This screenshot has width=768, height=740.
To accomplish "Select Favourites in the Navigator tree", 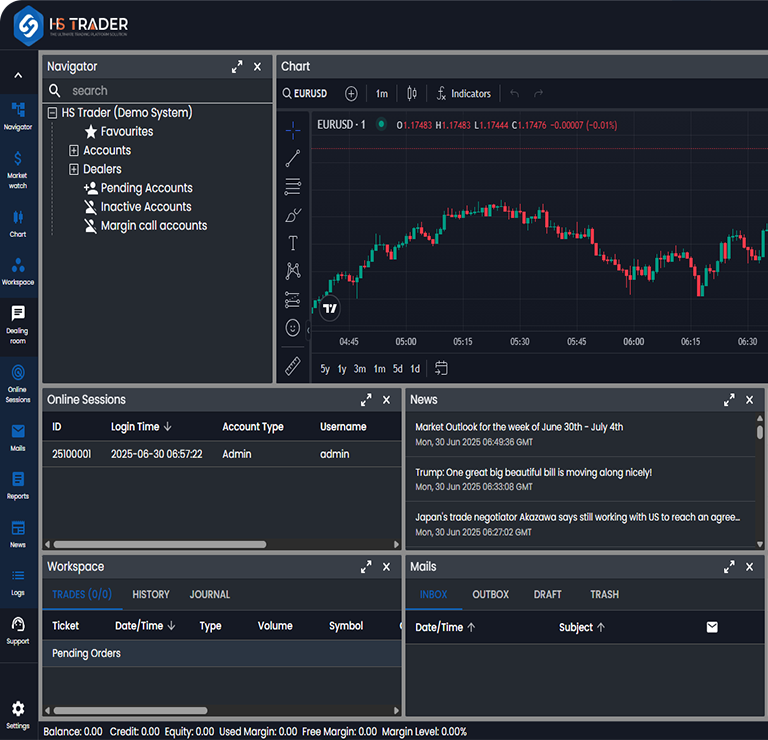I will point(119,132).
